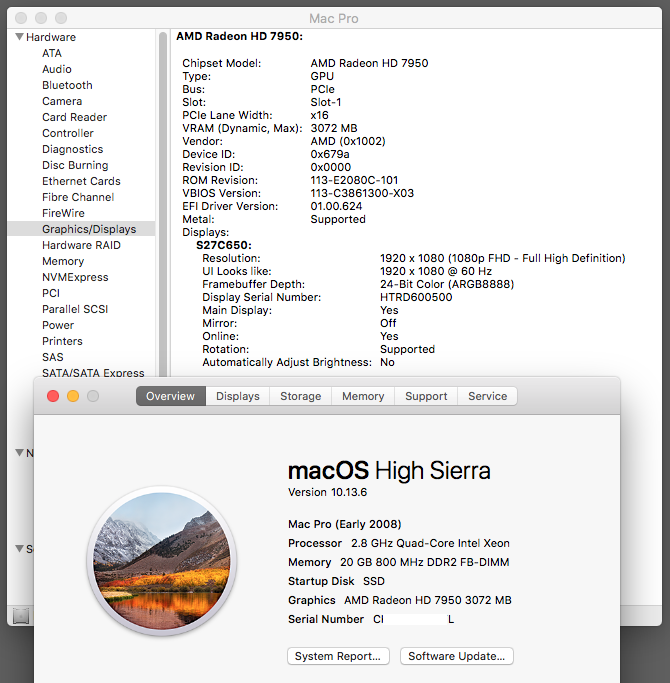670x683 pixels.
Task: Open the Service tab
Action: pyautogui.click(x=487, y=396)
